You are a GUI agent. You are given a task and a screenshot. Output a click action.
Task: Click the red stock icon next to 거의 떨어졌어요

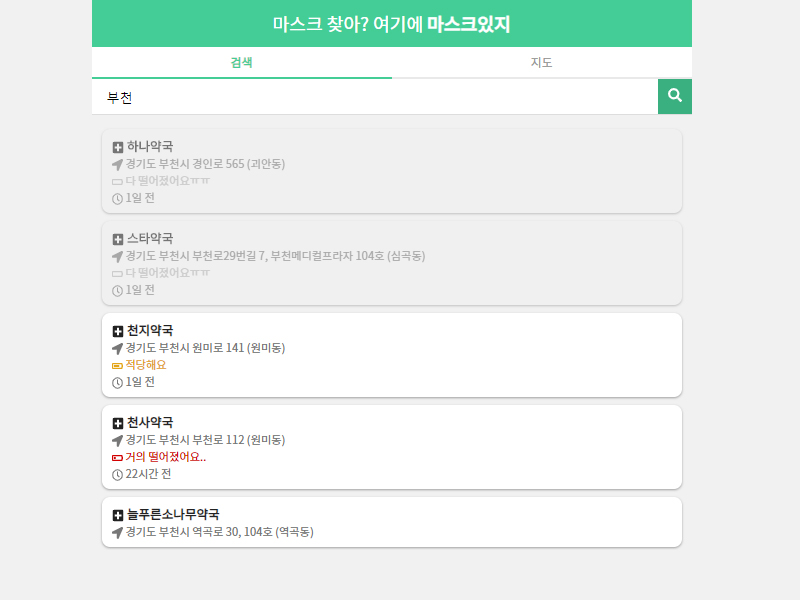pos(117,458)
